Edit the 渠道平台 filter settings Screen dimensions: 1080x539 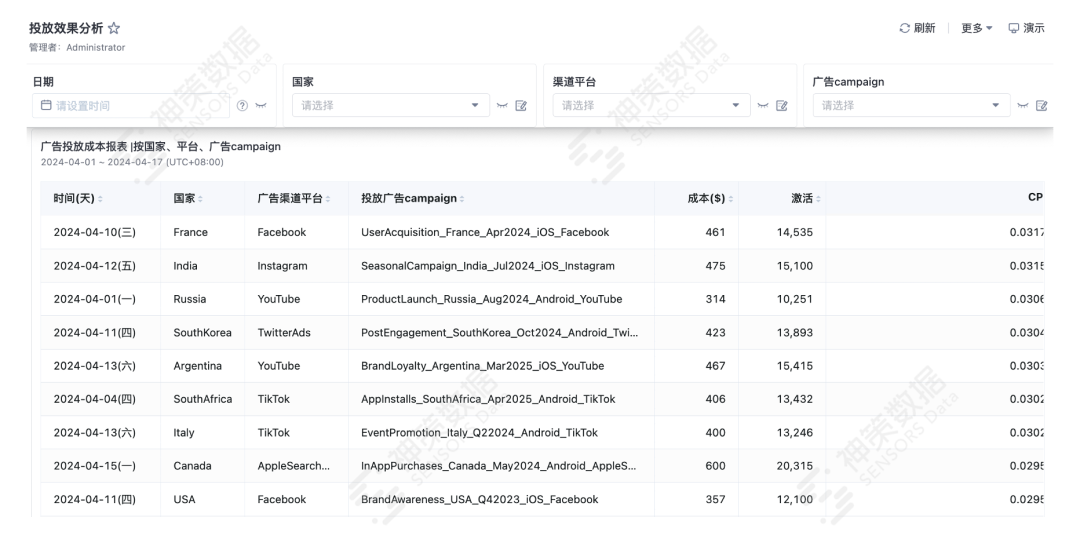782,105
